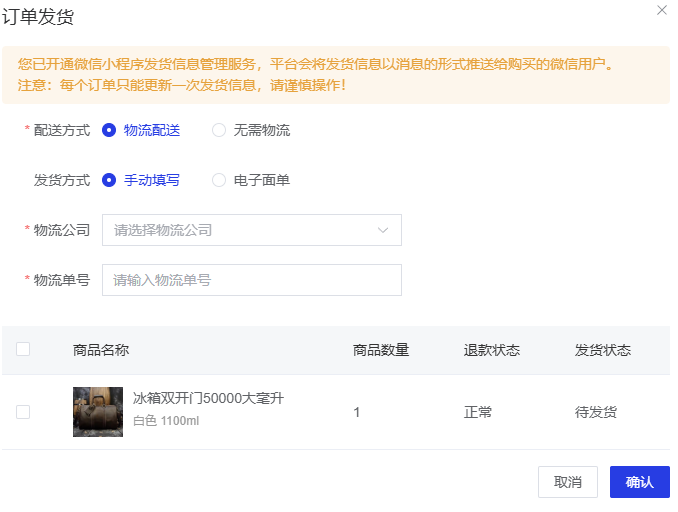
Task: Select 手动填写 shipping method
Action: (x=110, y=180)
